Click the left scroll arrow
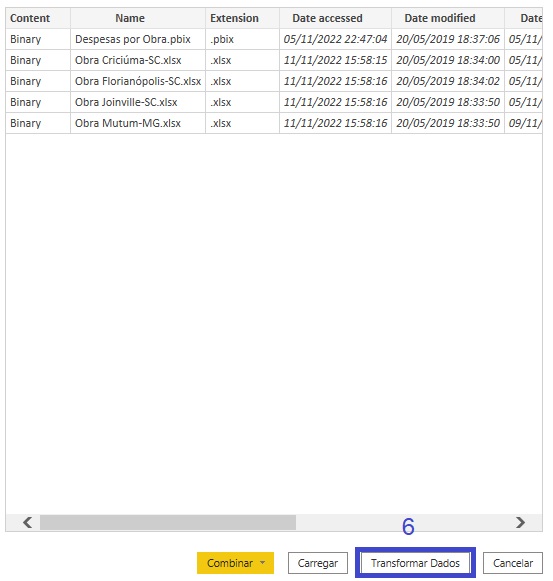This screenshot has width=553, height=581. pos(27,522)
